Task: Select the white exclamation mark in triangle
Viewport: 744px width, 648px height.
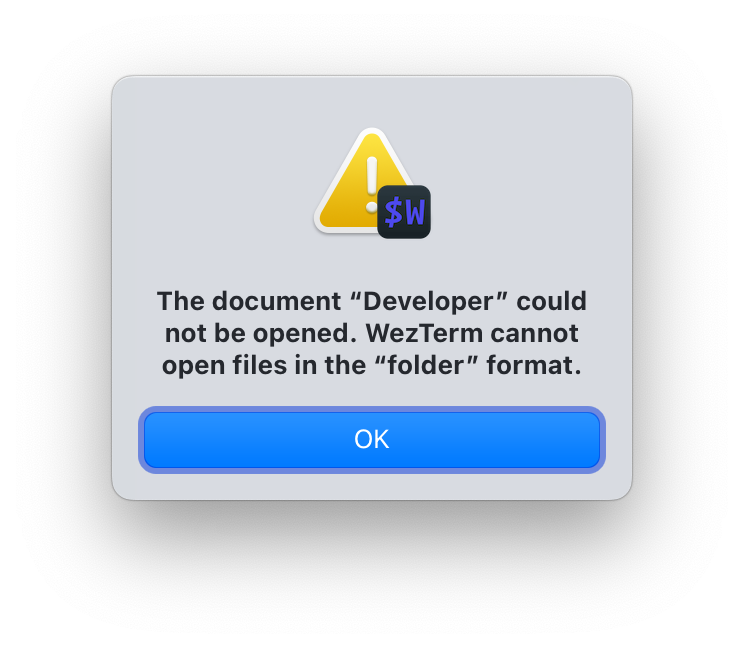Action: 372,185
